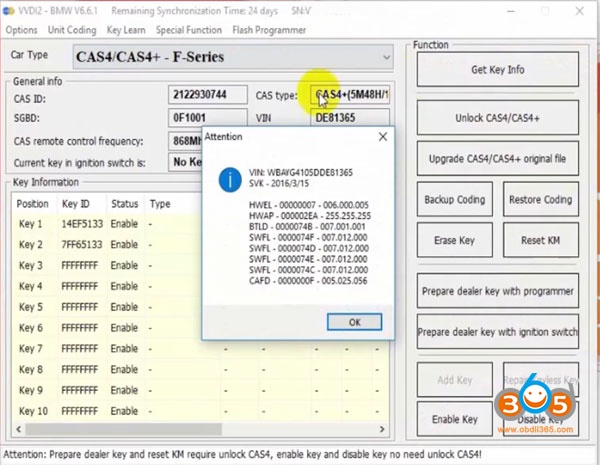Click the HWEL - 00000007 line in dialog

(308, 205)
